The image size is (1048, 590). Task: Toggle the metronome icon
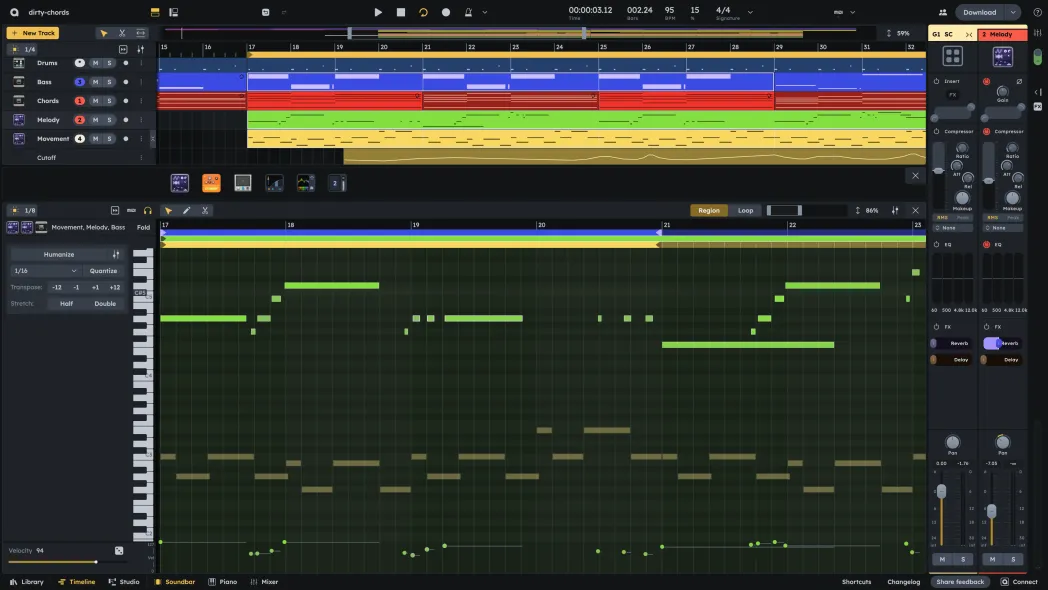pyautogui.click(x=469, y=12)
